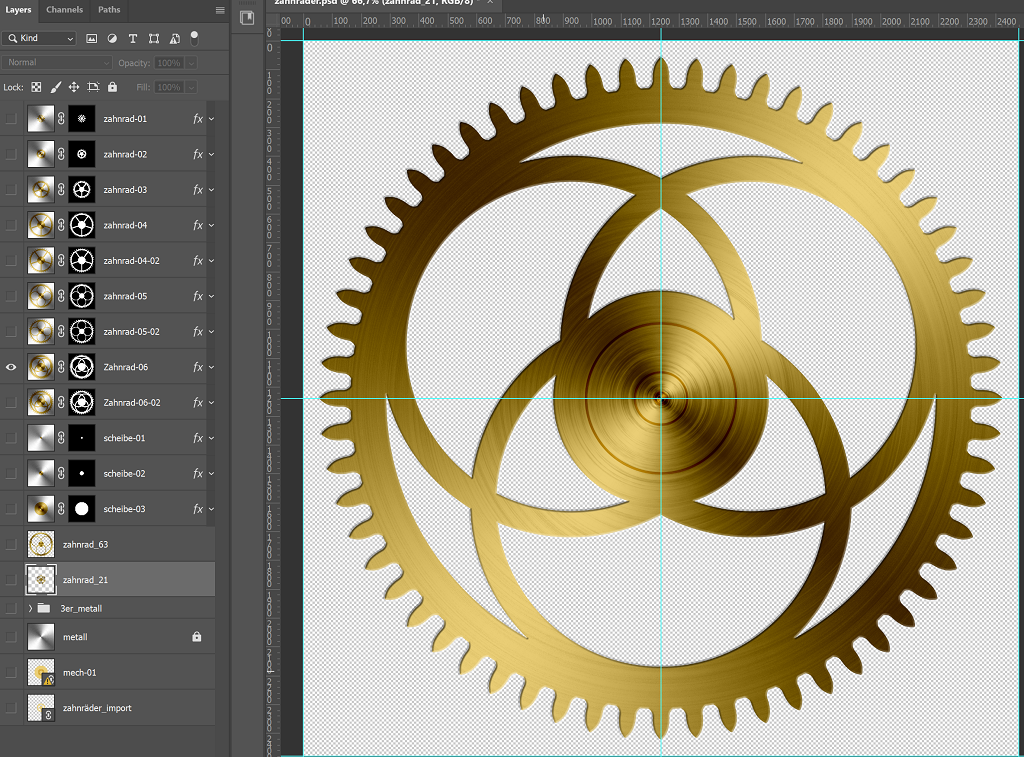Screen dimensions: 1024x757
Task: Filter layers by smart objects icon
Action: click(x=174, y=39)
